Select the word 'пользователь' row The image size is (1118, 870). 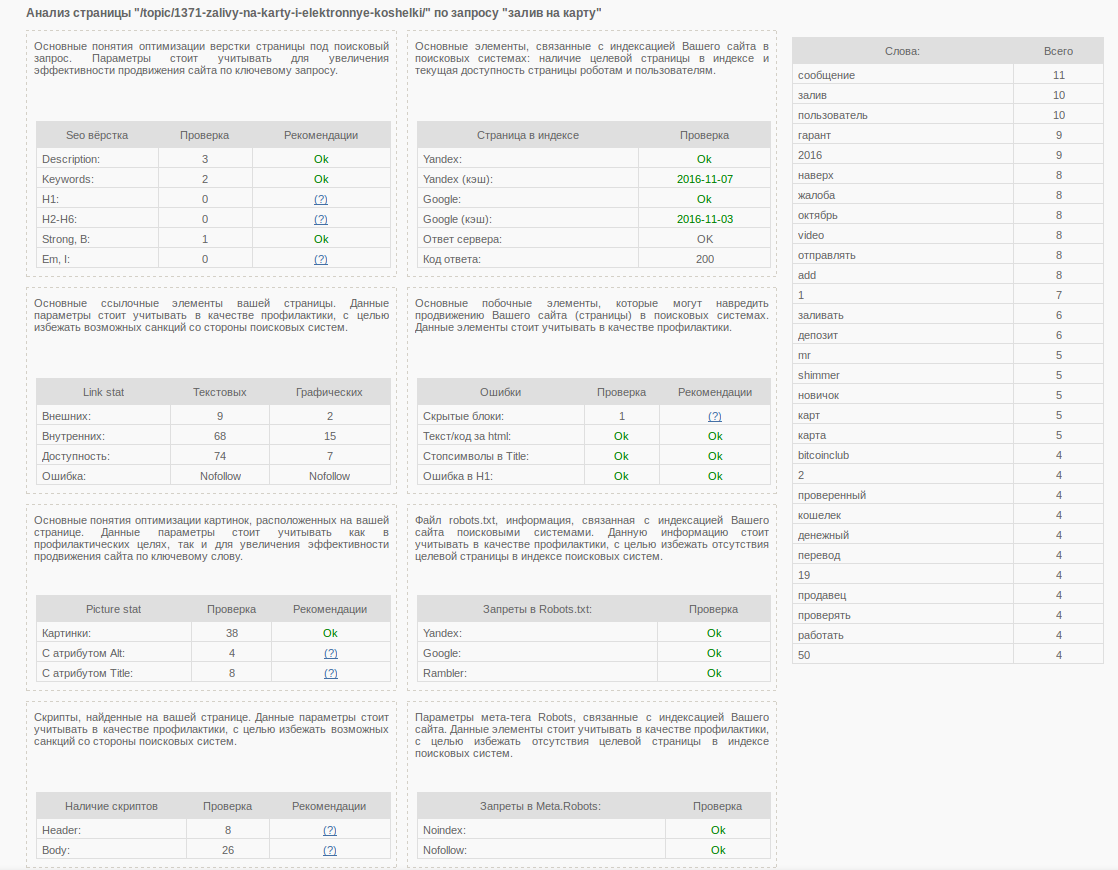click(x=948, y=115)
